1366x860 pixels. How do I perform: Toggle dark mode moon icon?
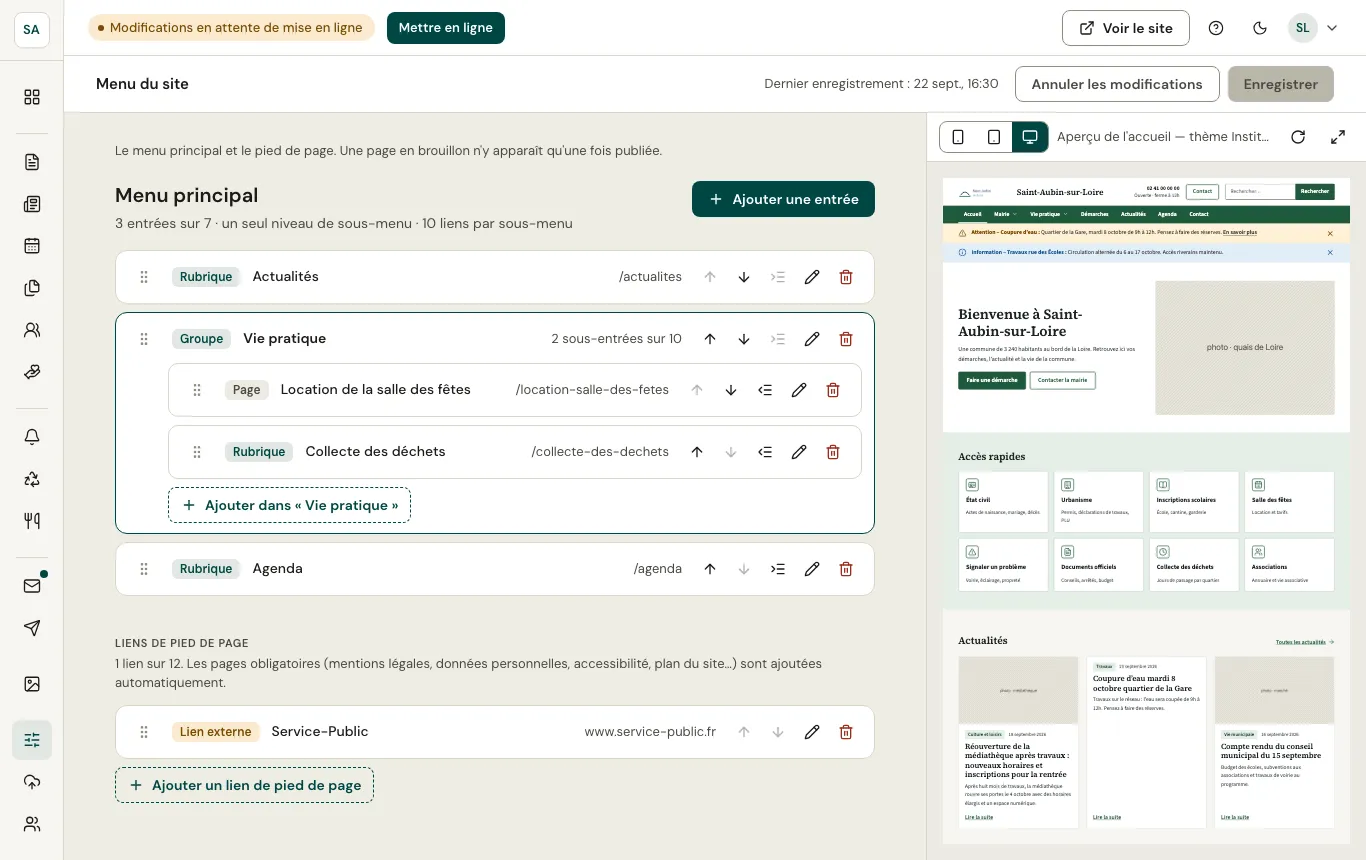pos(1260,28)
